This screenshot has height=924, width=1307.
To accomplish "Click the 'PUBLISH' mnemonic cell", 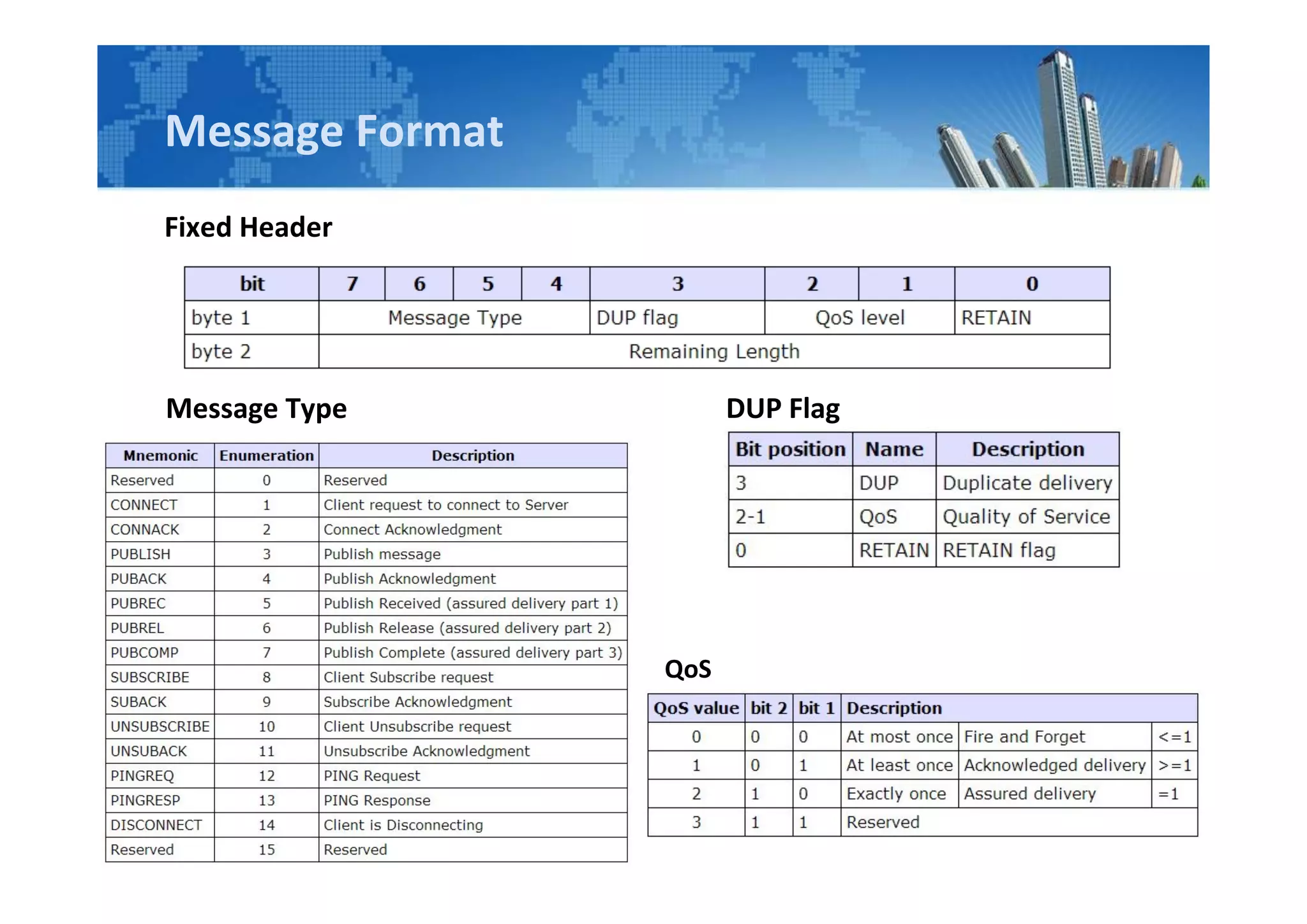I will (160, 554).
